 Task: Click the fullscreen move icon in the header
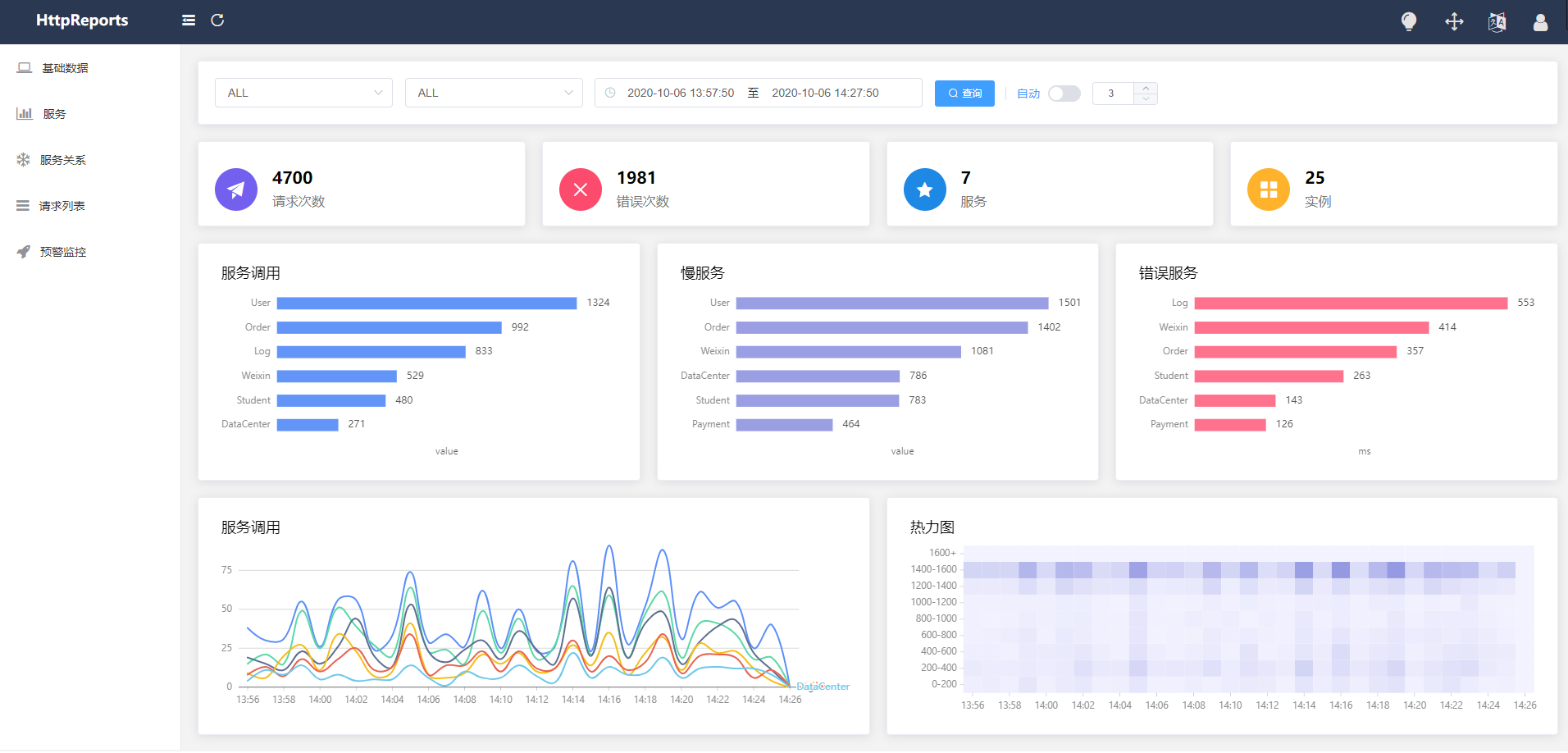[x=1453, y=21]
